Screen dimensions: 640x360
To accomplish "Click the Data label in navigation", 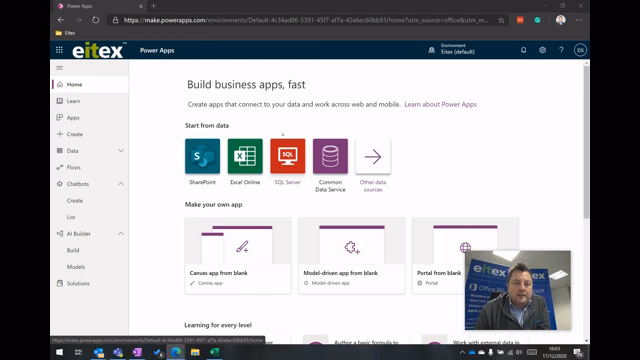I will click(x=72, y=151).
